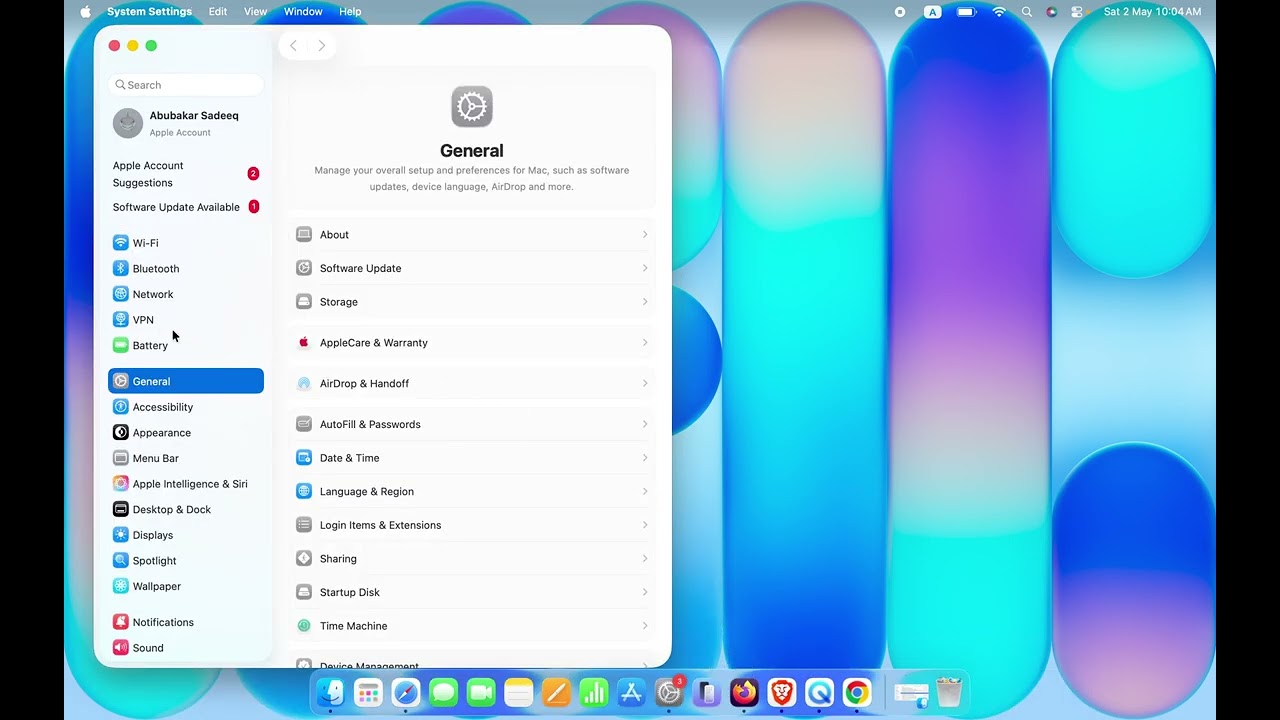Launch Google Chrome from the Dock
1280x720 pixels.
point(857,692)
